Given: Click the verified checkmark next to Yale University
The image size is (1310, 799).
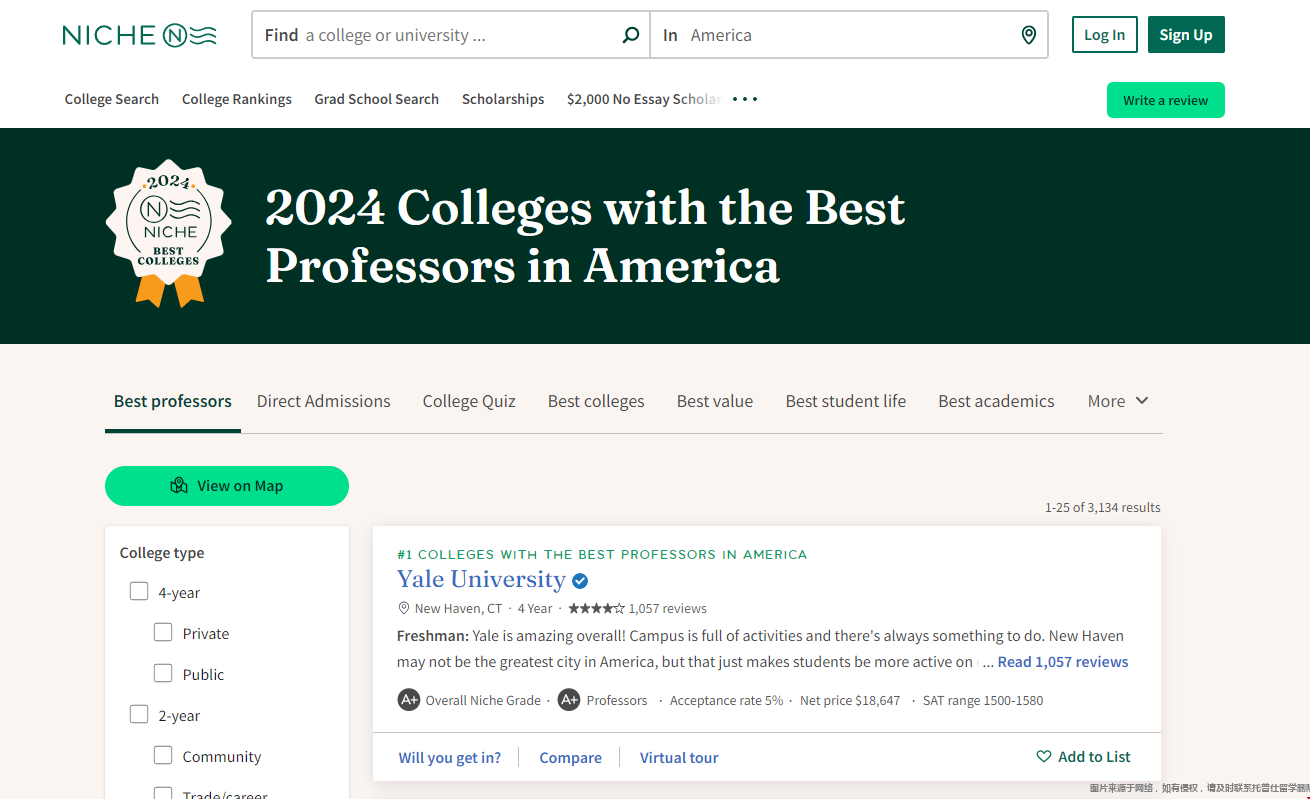Looking at the screenshot, I should (580, 580).
